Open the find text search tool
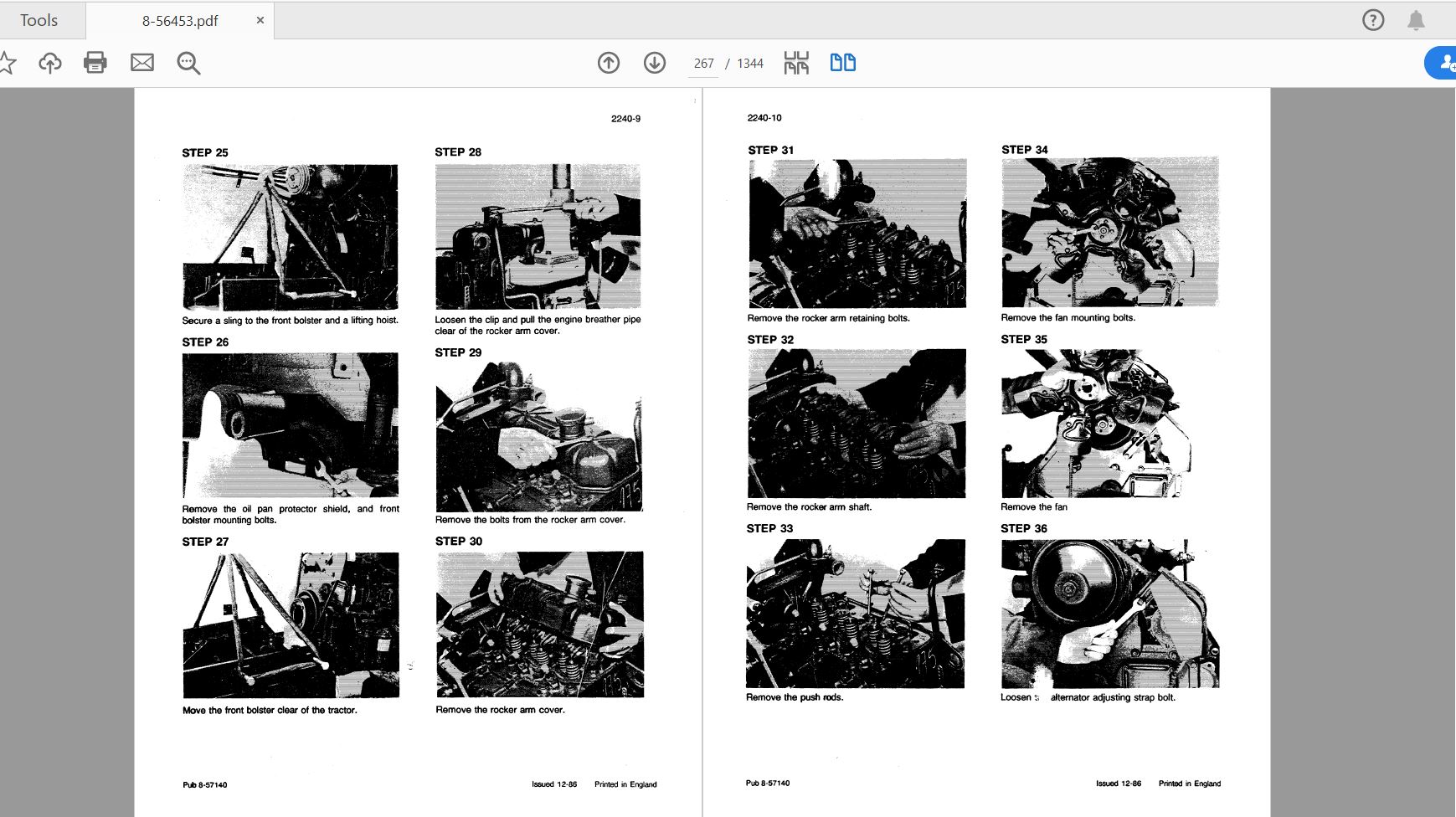Image resolution: width=1456 pixels, height=817 pixels. point(188,63)
